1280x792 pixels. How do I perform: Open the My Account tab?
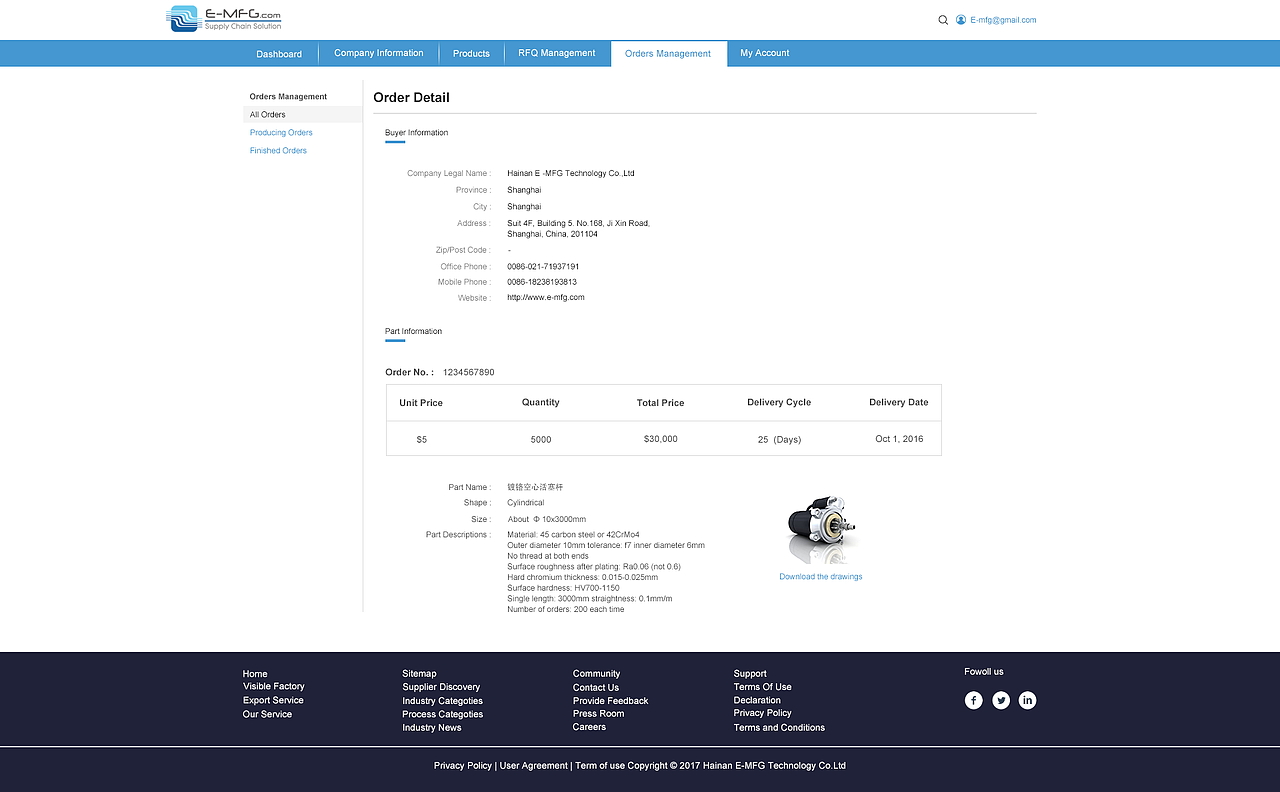pos(765,54)
